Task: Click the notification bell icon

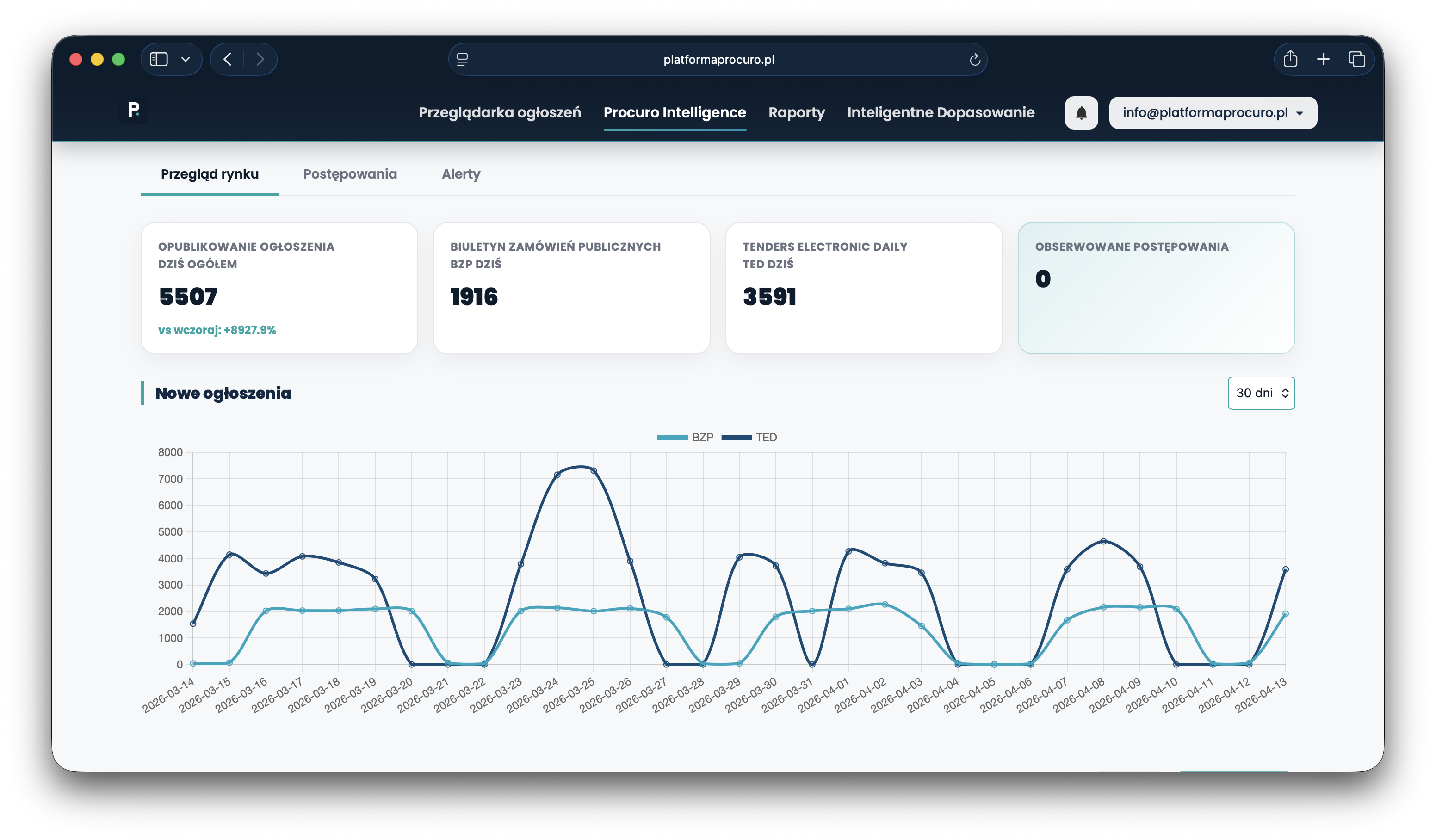Action: pyautogui.click(x=1081, y=113)
